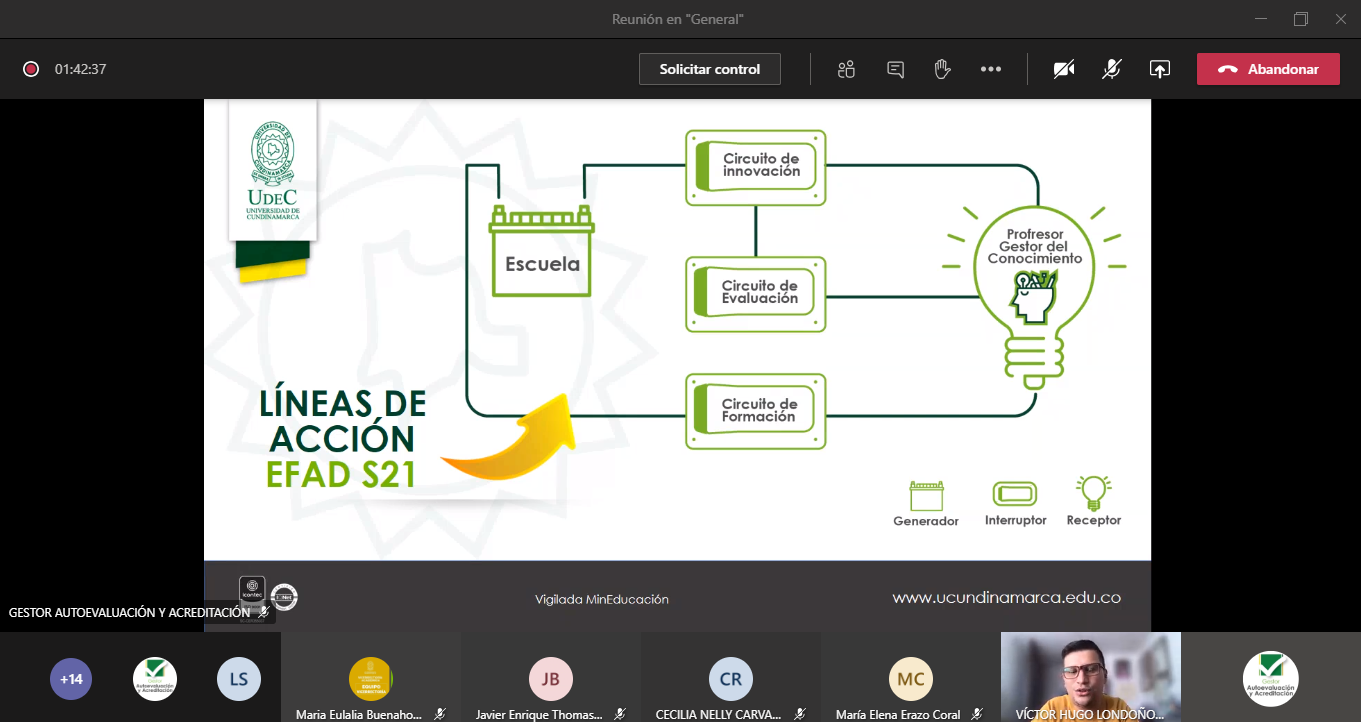Unmute the microphone
This screenshot has width=1361, height=722.
(x=1112, y=69)
